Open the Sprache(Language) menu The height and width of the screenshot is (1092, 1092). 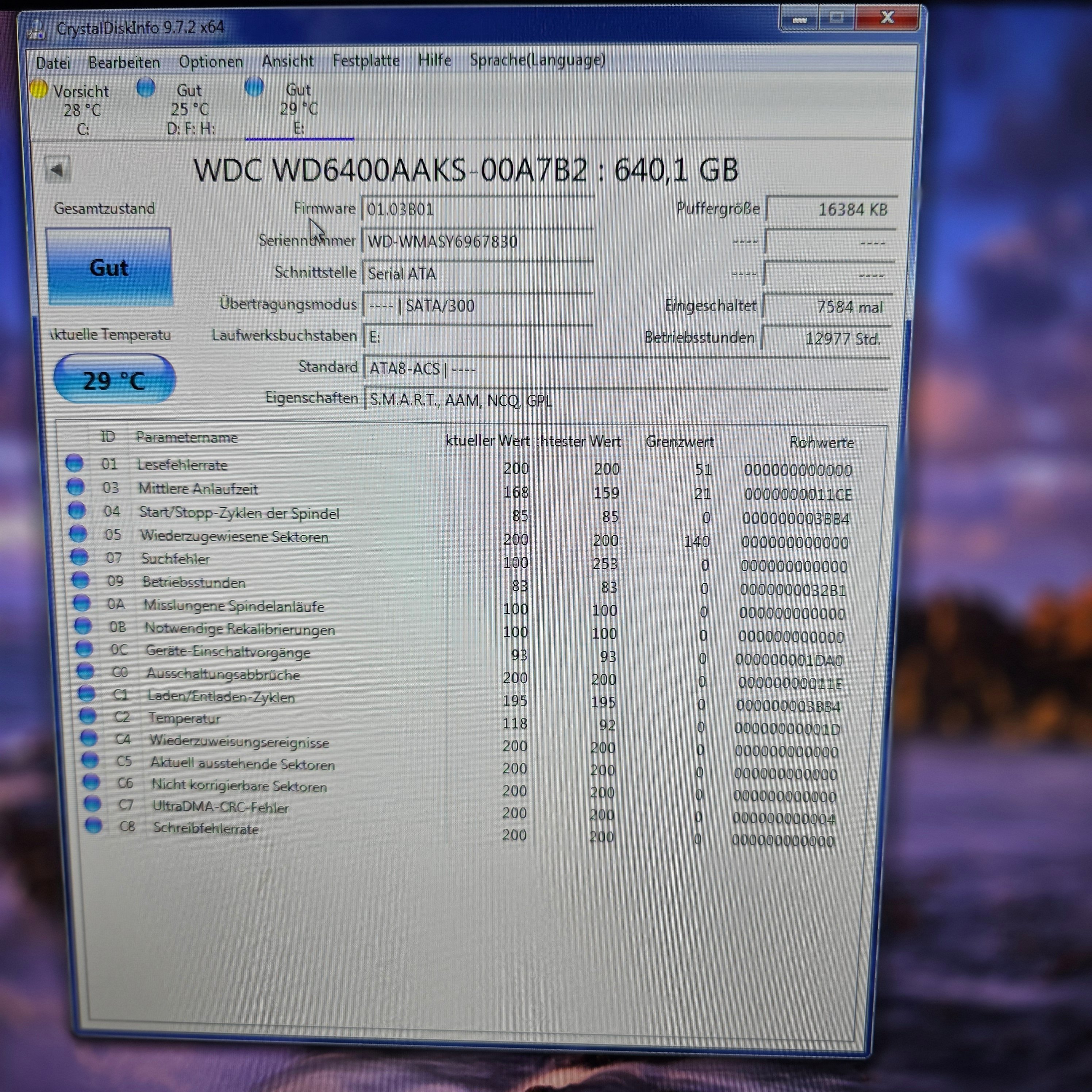point(537,60)
